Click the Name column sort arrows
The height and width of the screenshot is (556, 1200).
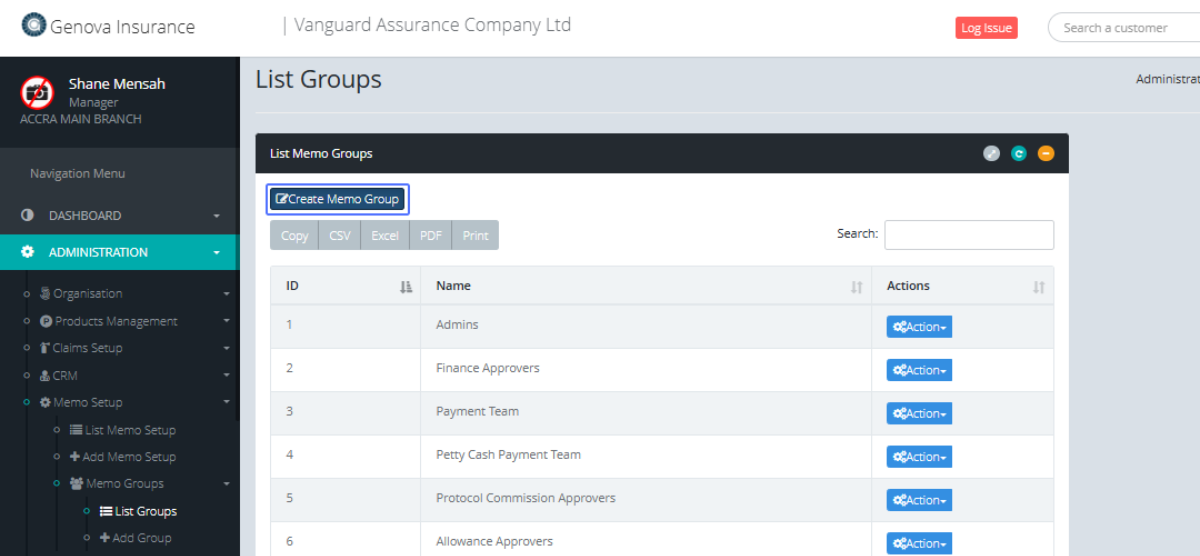pos(856,287)
